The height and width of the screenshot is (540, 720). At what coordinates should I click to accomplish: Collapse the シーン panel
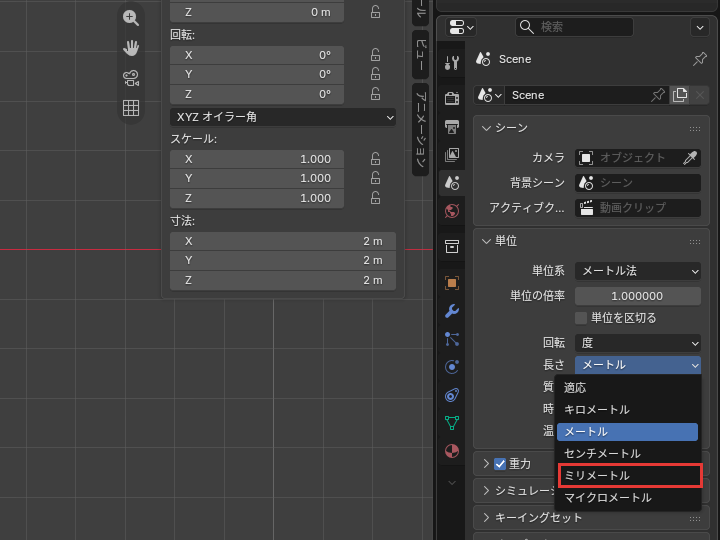tap(486, 128)
